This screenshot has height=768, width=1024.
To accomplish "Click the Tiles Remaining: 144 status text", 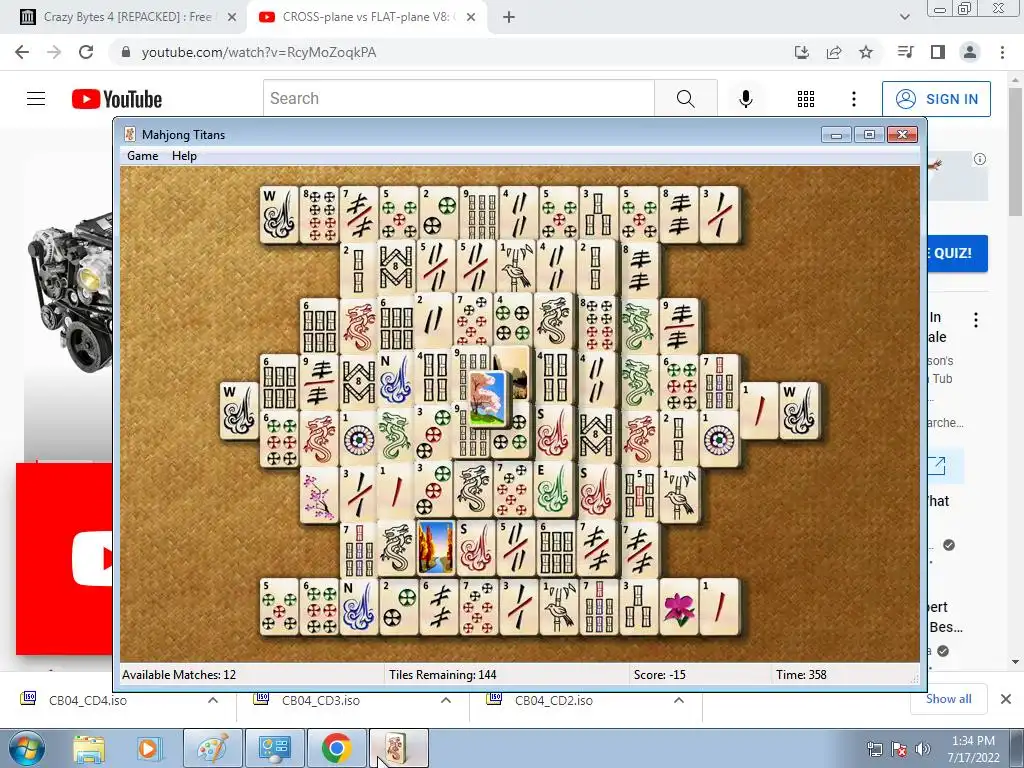I will (442, 675).
